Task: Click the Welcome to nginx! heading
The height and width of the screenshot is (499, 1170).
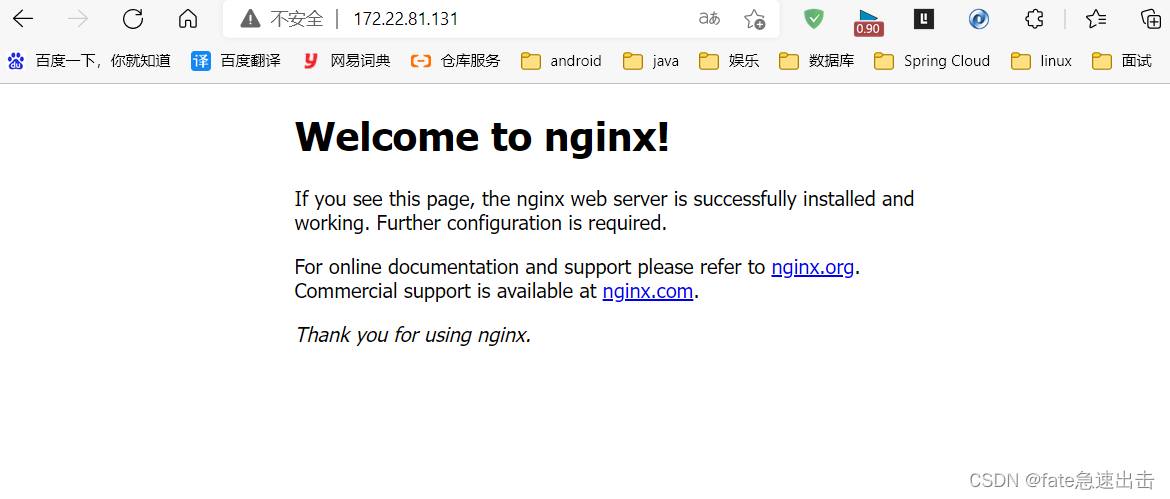Action: pos(482,136)
